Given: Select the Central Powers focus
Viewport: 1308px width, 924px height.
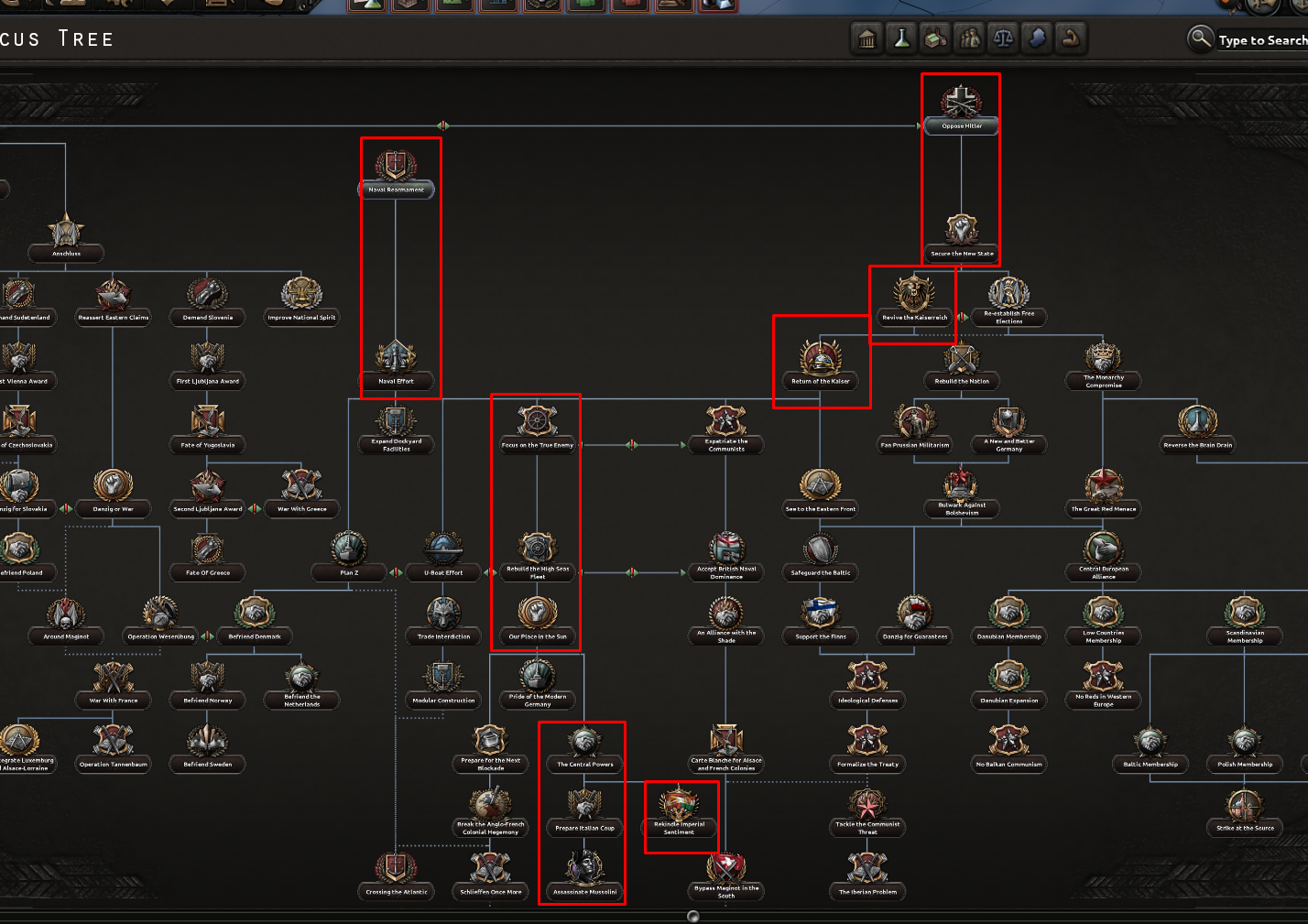Looking at the screenshot, I should coord(585,748).
